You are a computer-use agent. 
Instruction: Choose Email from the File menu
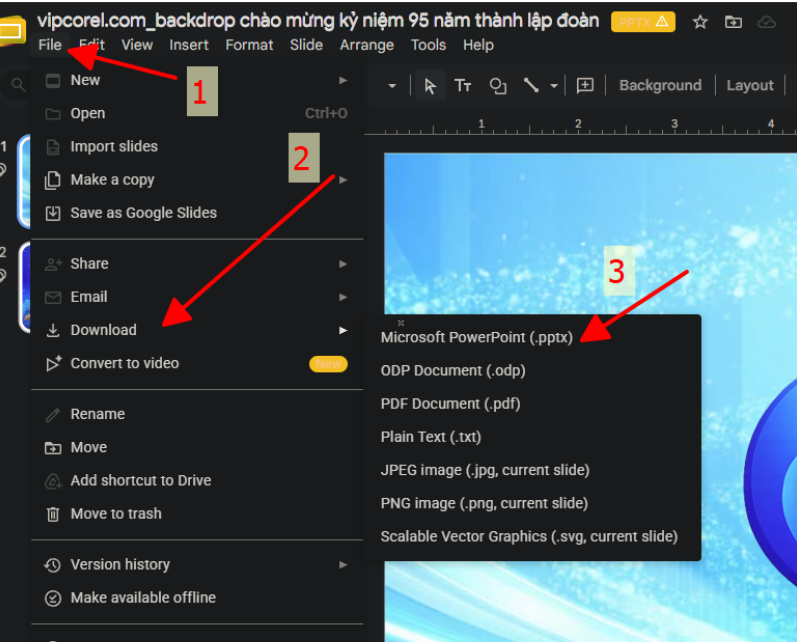click(x=196, y=297)
